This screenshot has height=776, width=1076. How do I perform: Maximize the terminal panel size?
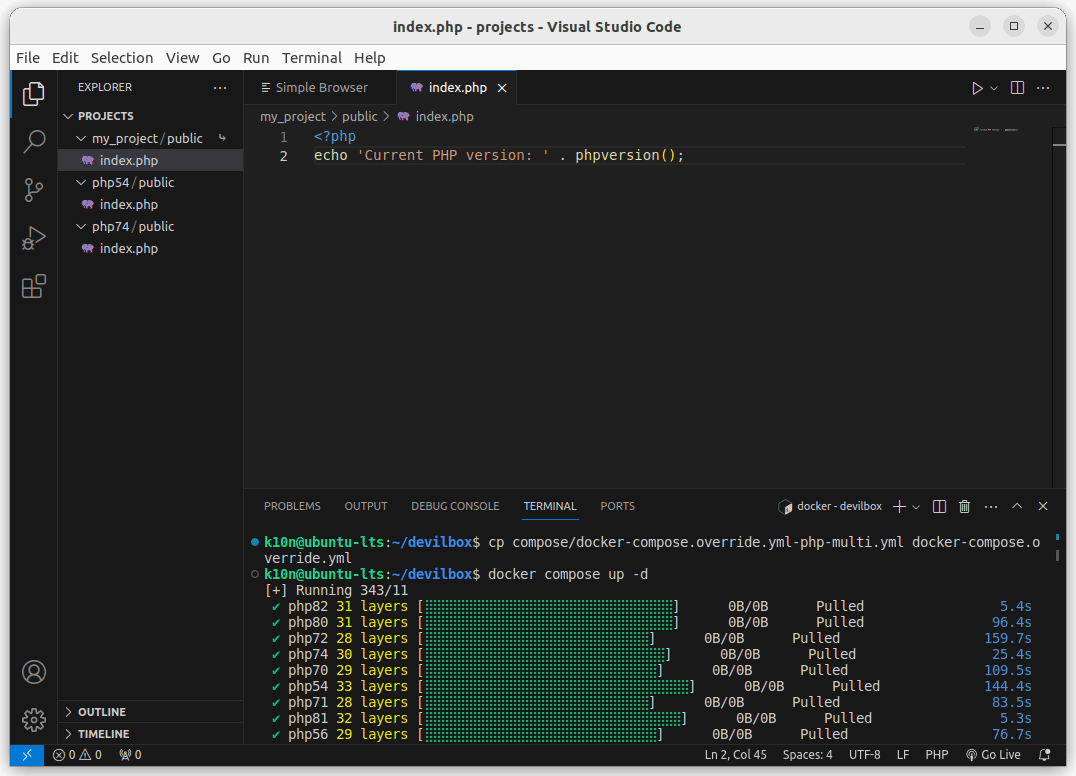coord(1017,507)
